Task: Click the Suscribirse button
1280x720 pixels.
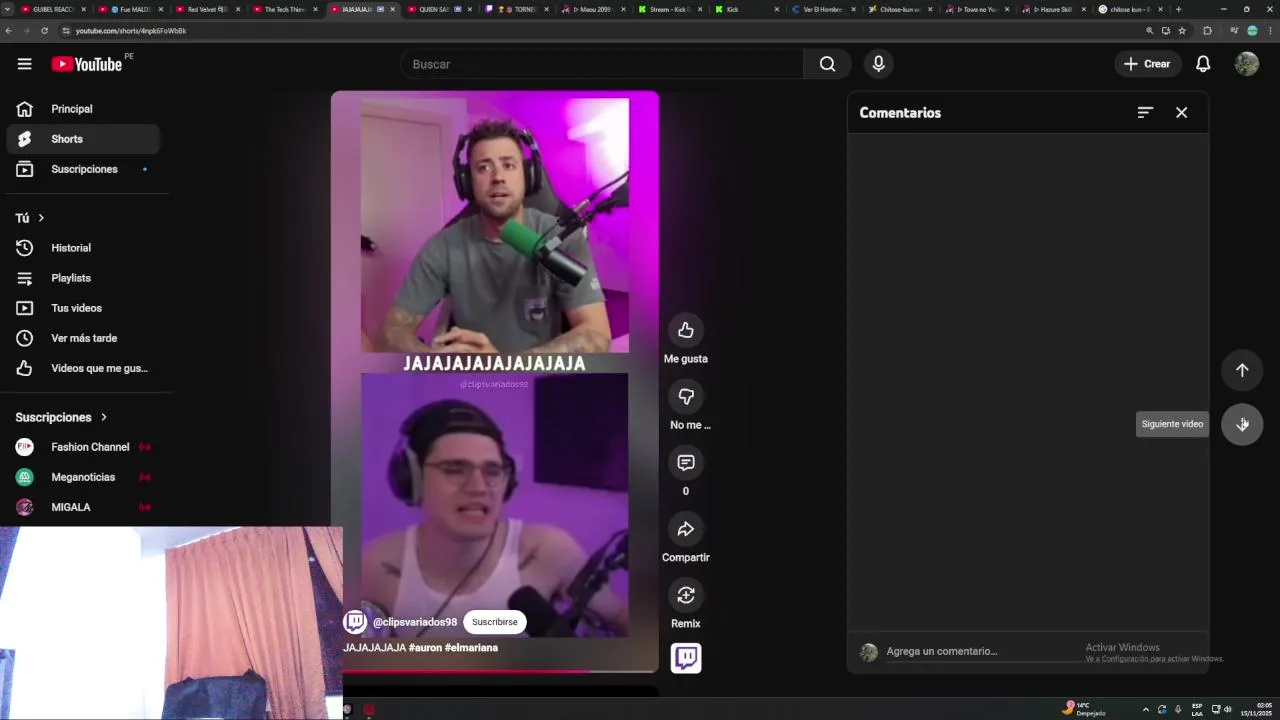Action: 494,622
